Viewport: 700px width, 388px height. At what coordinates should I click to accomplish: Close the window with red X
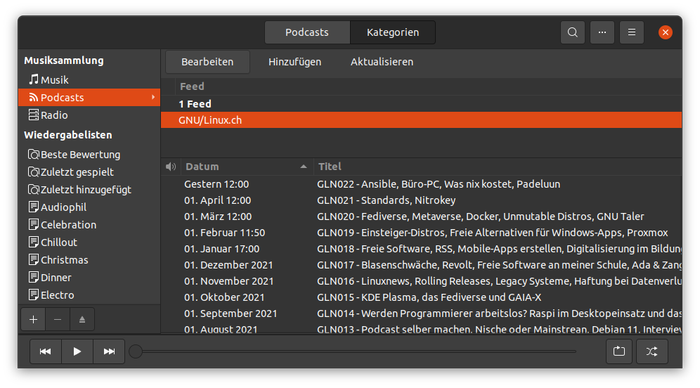click(665, 33)
